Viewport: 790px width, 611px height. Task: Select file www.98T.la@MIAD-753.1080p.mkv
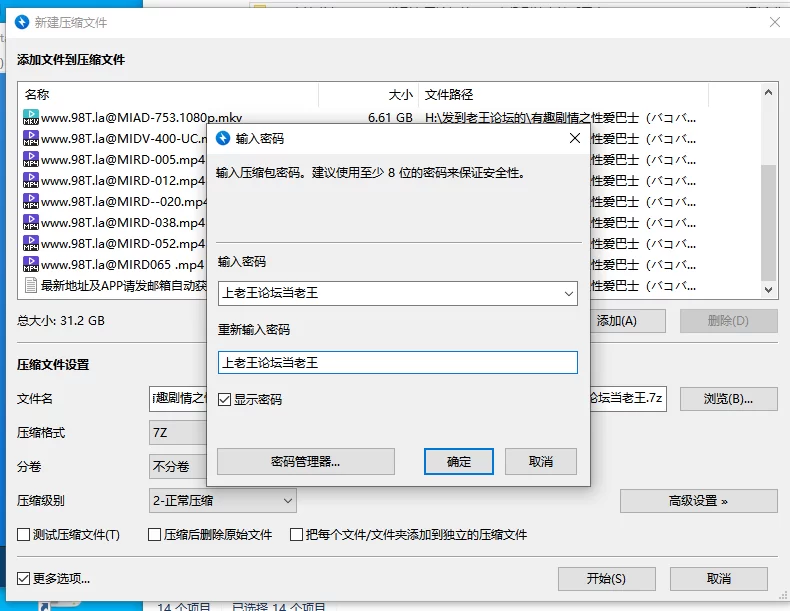(x=142, y=118)
